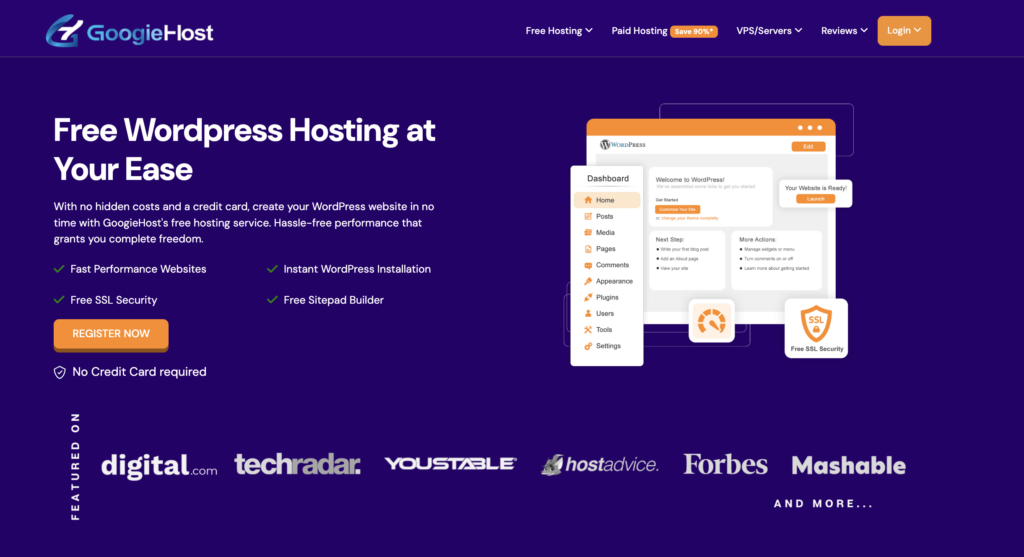
Task: Click the Forbes logo
Action: pyautogui.click(x=726, y=464)
